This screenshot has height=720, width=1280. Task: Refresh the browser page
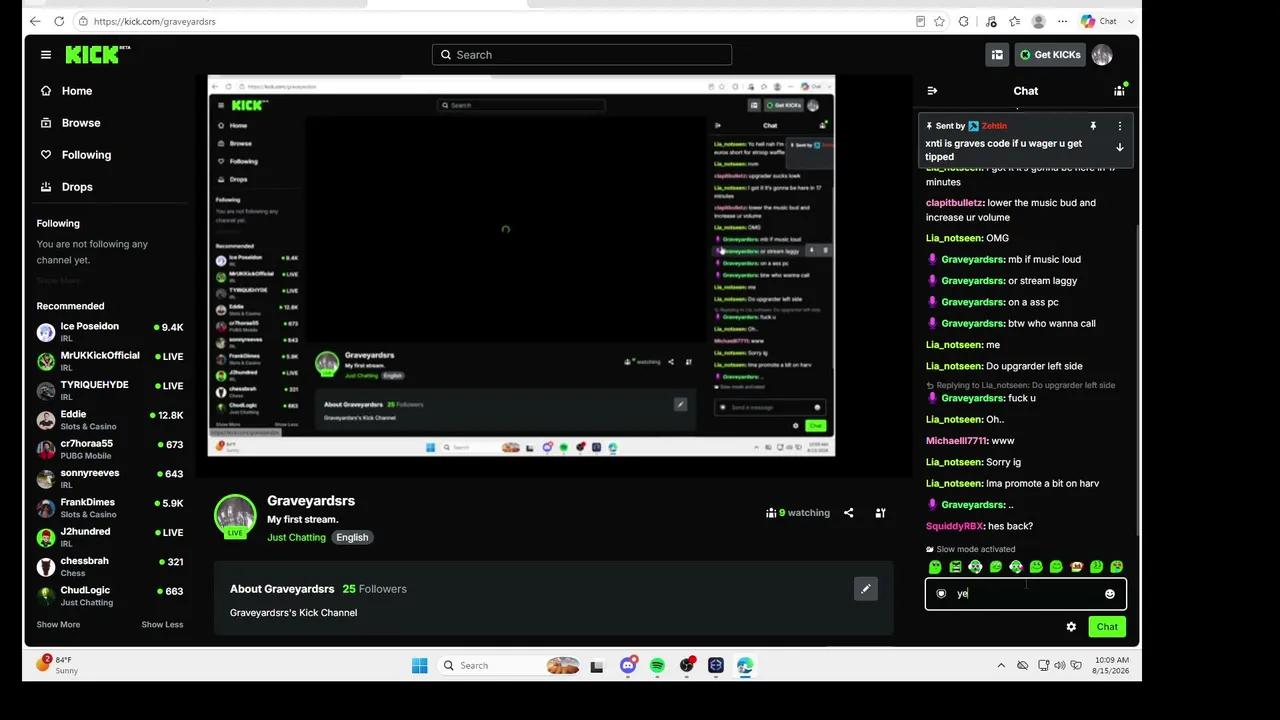(59, 21)
